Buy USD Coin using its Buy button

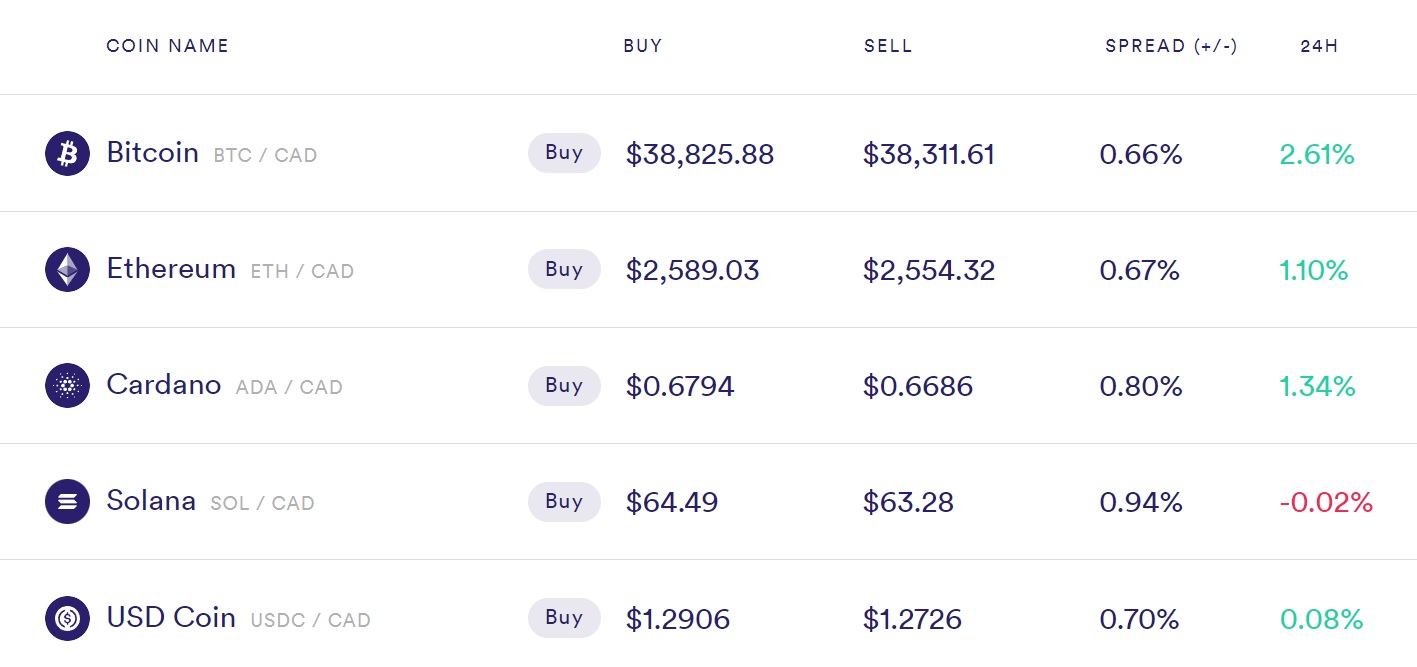tap(564, 617)
